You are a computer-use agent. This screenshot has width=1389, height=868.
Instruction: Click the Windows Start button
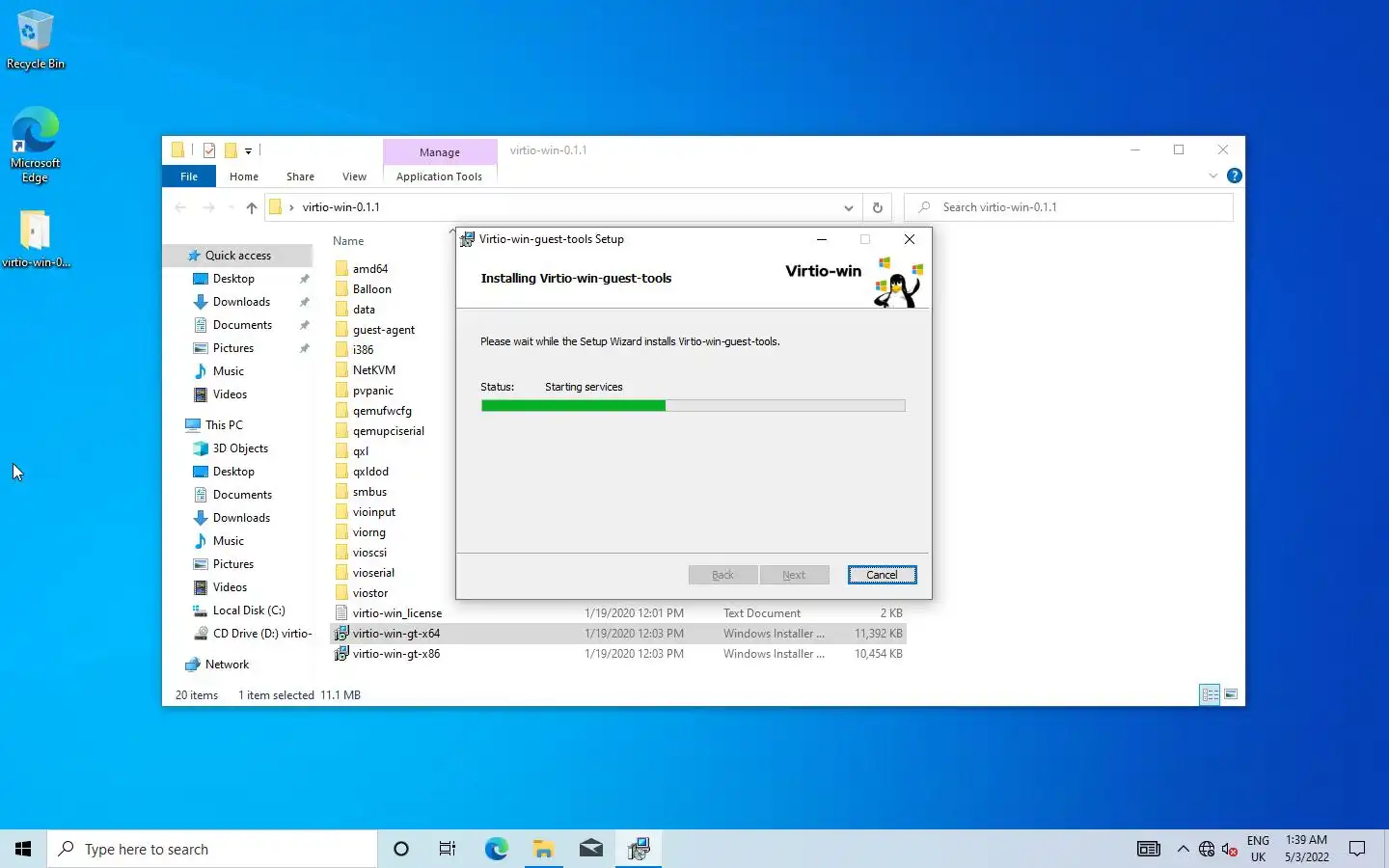tap(23, 849)
